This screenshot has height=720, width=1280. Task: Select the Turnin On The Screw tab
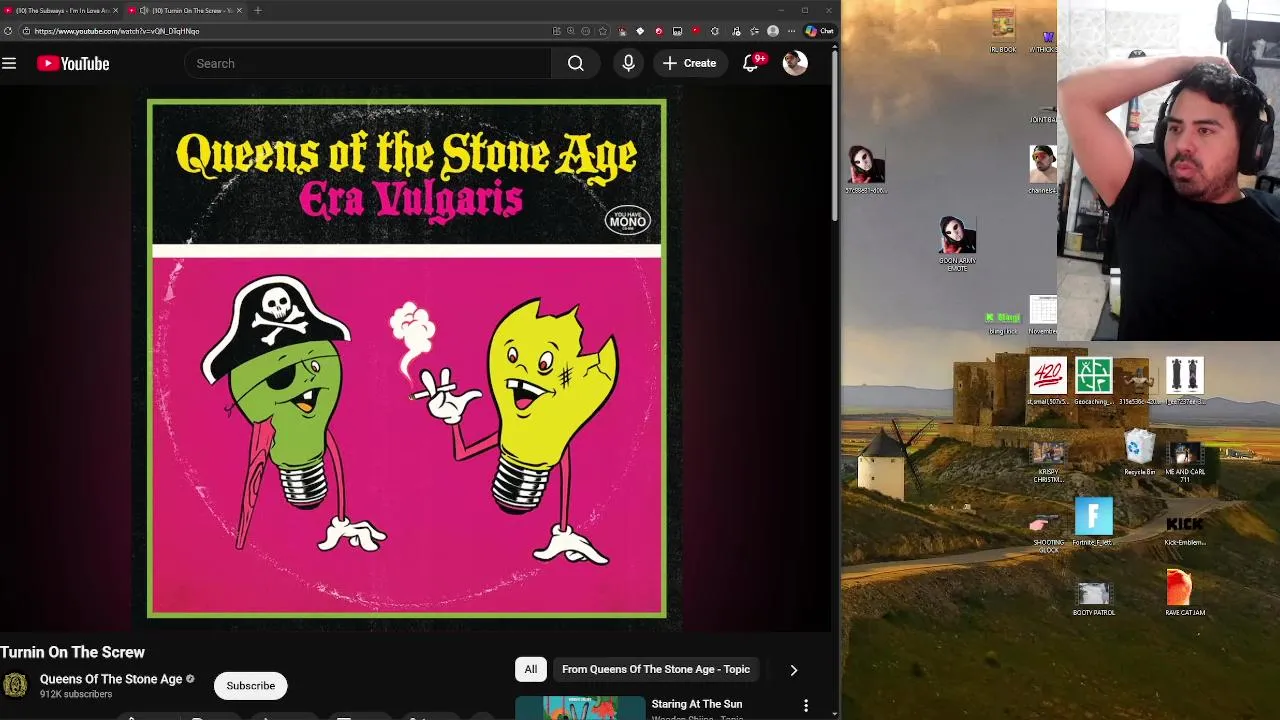pyautogui.click(x=192, y=10)
